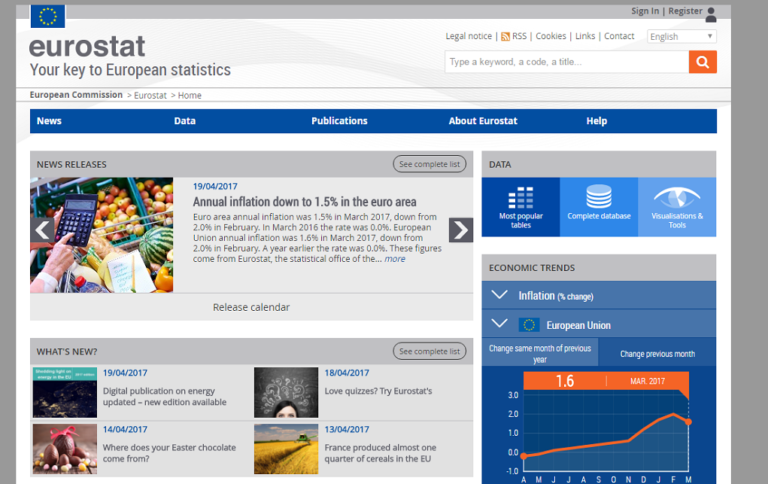Expand the Inflation indicator chevron
The height and width of the screenshot is (484, 768).
(x=499, y=295)
